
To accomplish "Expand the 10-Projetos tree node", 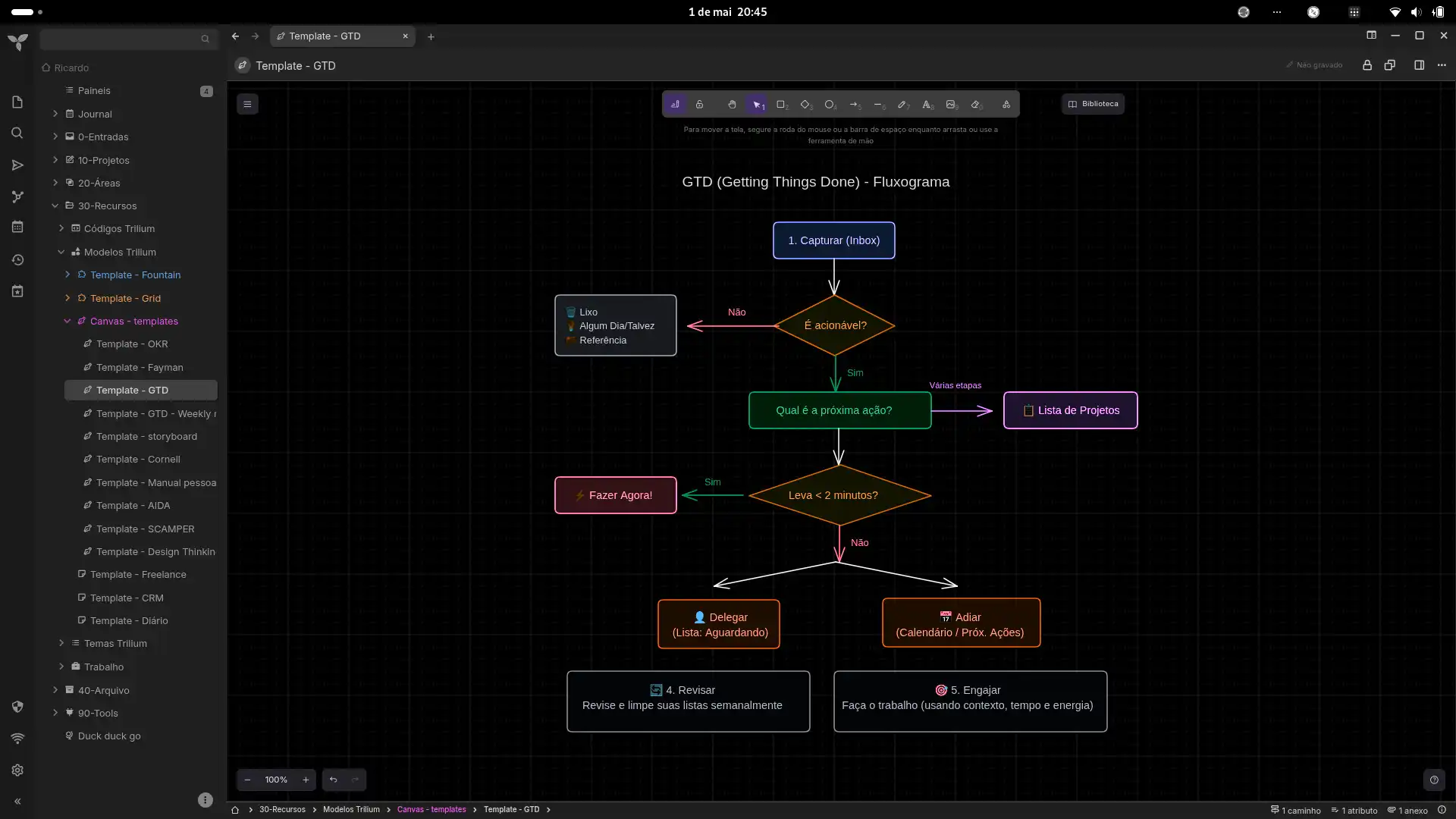I will pyautogui.click(x=55, y=160).
